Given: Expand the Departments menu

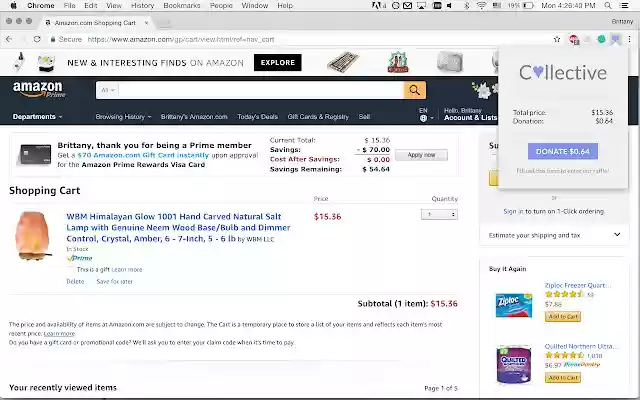Looking at the screenshot, I should [37, 117].
